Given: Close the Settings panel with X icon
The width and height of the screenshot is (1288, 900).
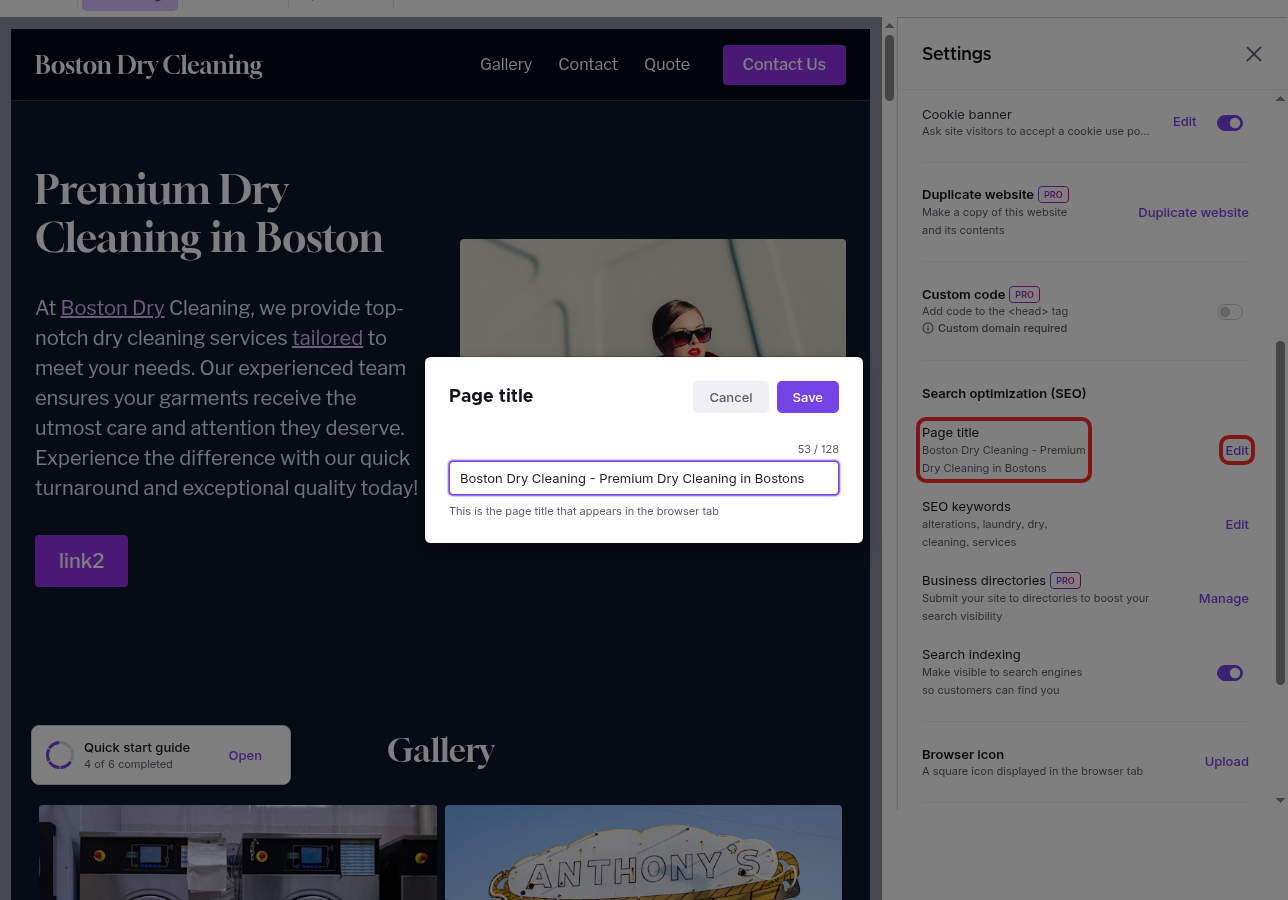Looking at the screenshot, I should [x=1253, y=54].
